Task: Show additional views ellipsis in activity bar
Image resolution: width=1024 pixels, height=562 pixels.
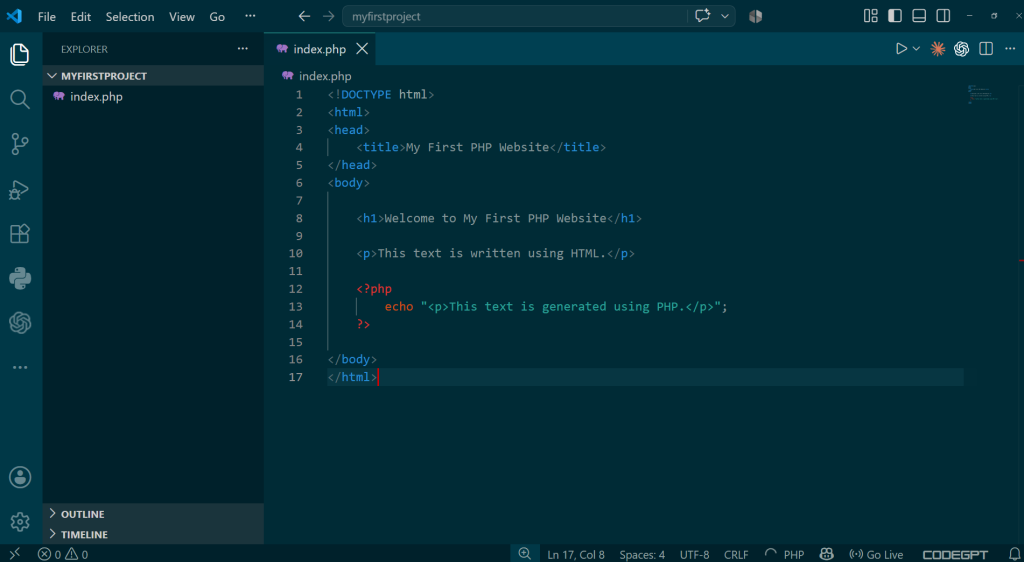Action: click(x=20, y=367)
